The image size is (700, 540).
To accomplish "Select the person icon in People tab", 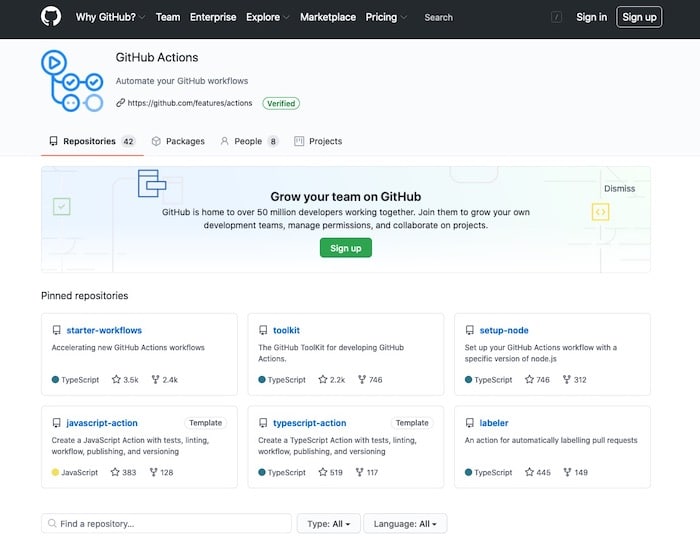I will (x=225, y=141).
